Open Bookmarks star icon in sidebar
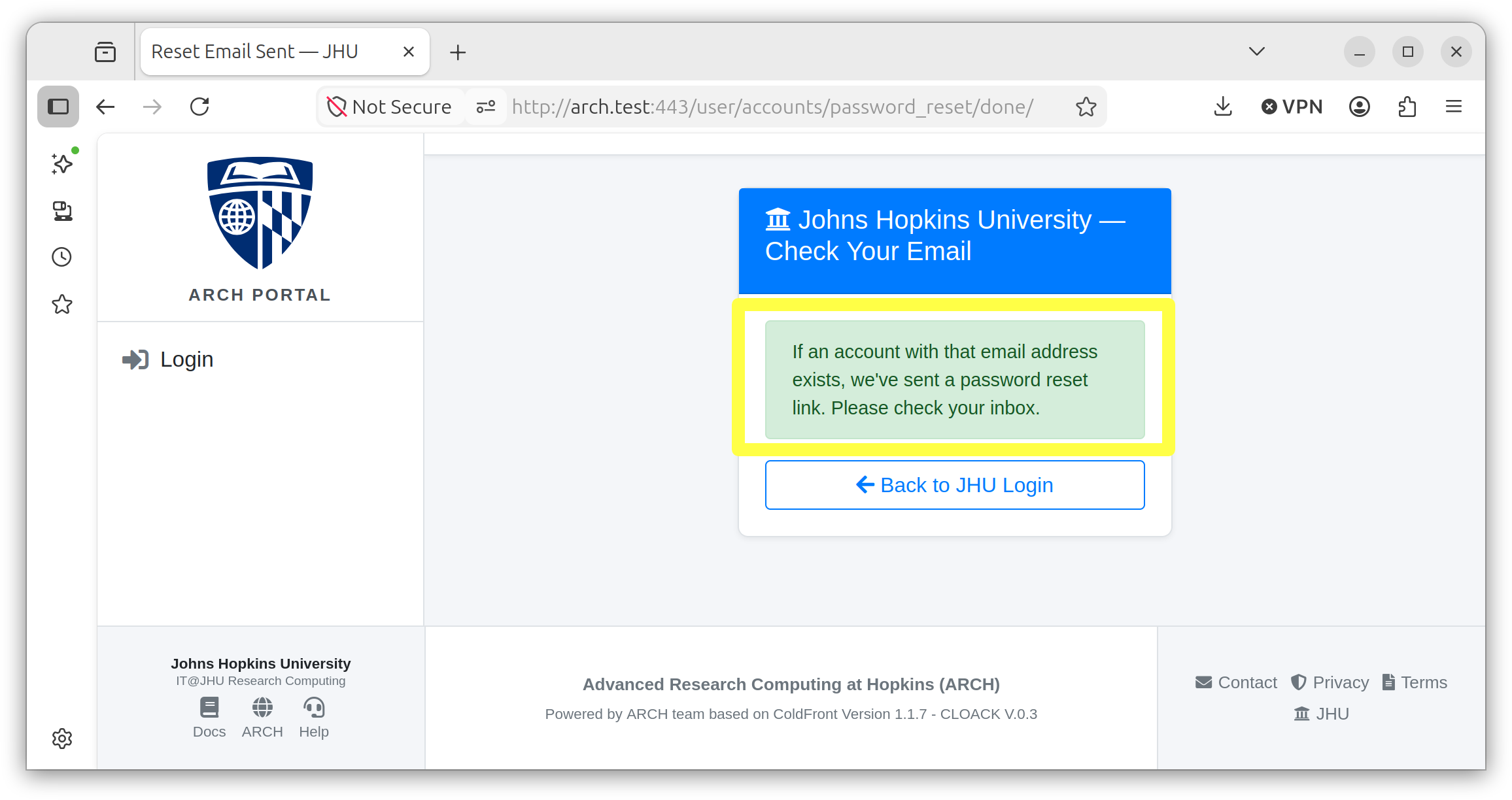 point(62,304)
